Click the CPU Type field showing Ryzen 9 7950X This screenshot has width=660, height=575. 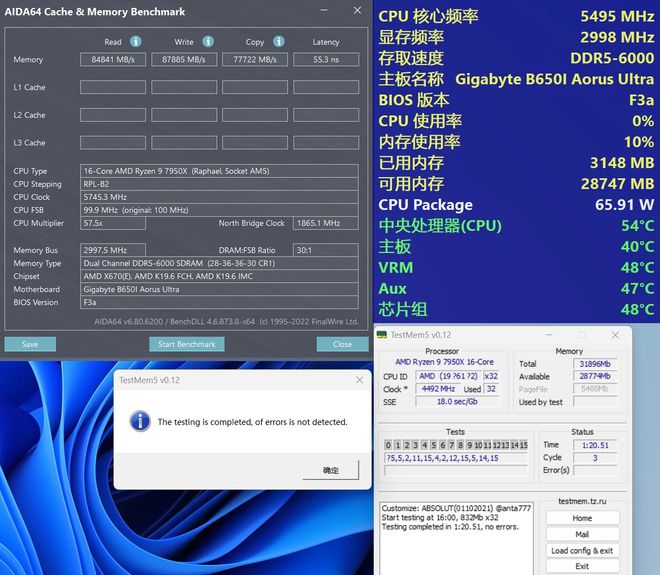point(219,171)
